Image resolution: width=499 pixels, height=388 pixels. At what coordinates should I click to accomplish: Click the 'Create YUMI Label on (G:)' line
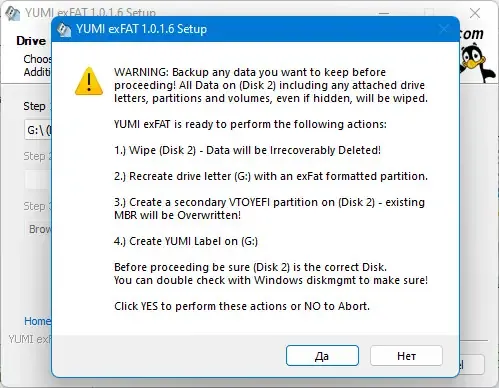point(186,241)
